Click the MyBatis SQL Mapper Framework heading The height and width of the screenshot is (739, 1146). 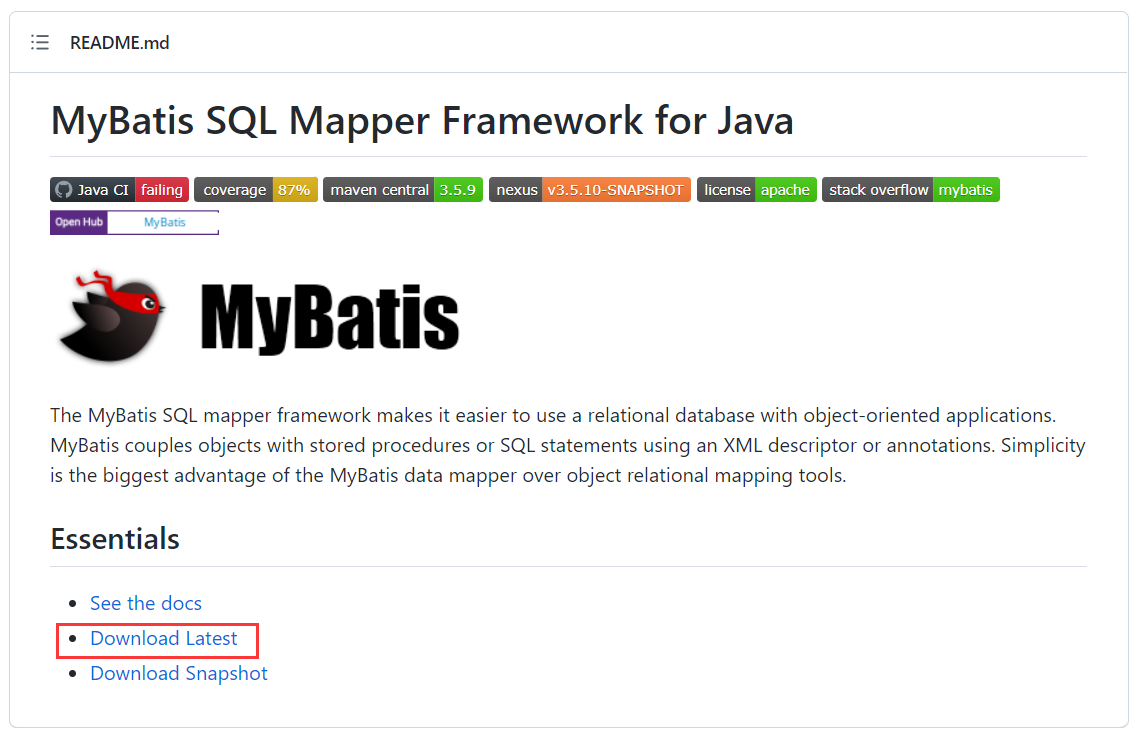tap(422, 121)
